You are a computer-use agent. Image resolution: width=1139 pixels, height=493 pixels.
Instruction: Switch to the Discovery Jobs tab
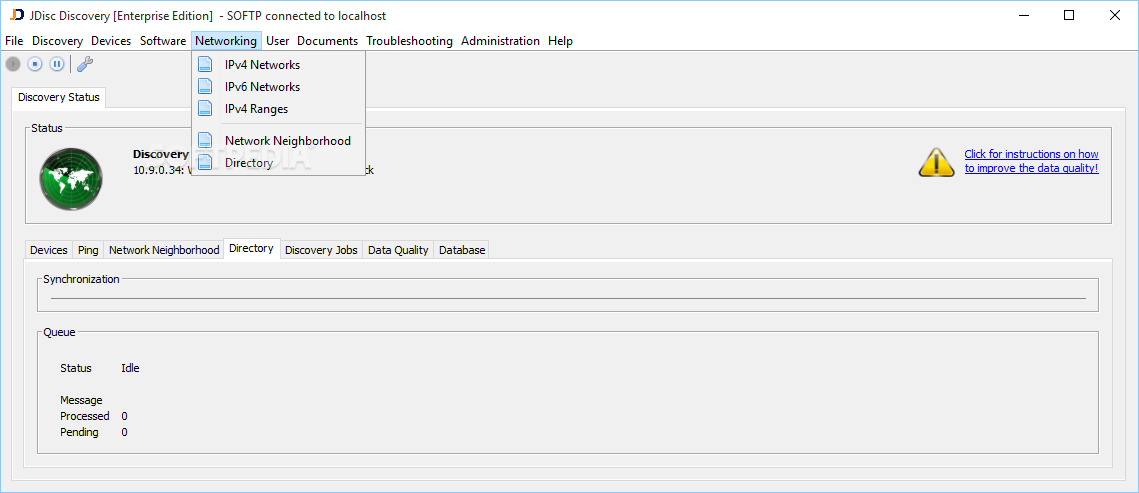coord(321,250)
